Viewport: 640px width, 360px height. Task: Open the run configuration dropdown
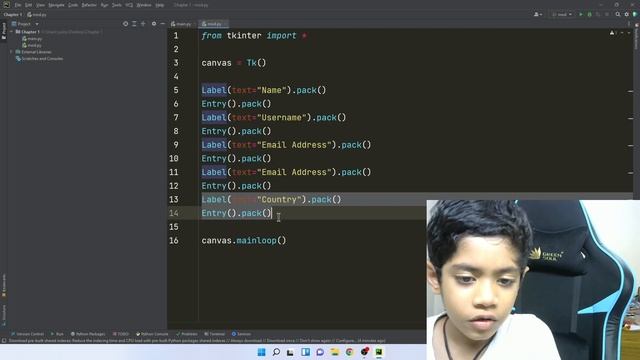coord(562,15)
